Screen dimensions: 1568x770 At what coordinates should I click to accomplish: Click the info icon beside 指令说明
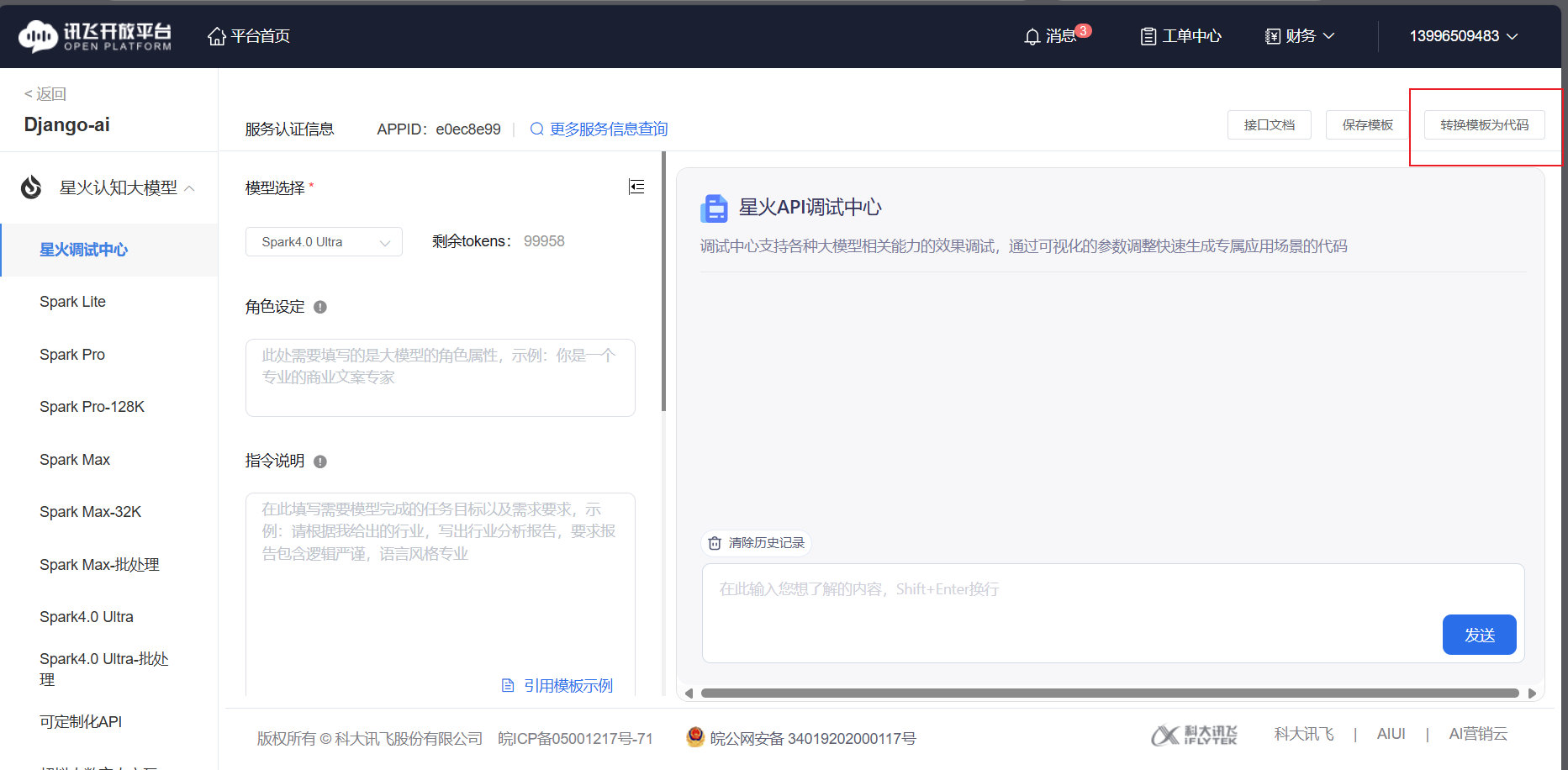pyautogui.click(x=320, y=461)
